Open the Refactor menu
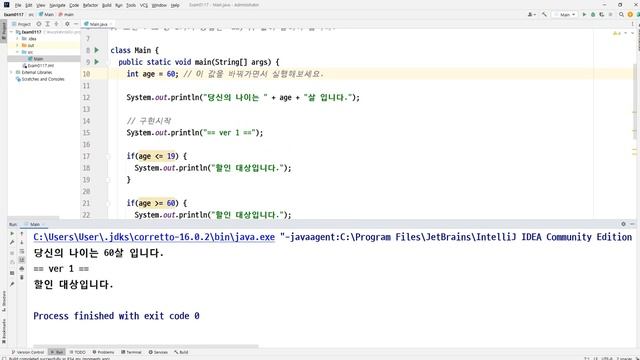Screen dimensions: 640x360 90,5
